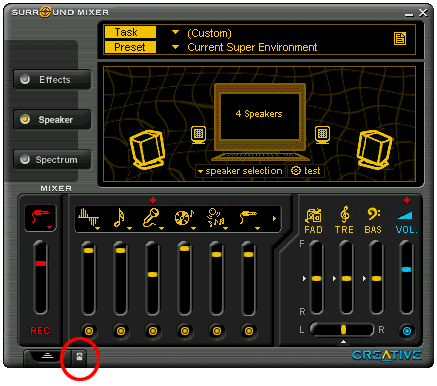Select the line-in plug source icon

(249, 218)
